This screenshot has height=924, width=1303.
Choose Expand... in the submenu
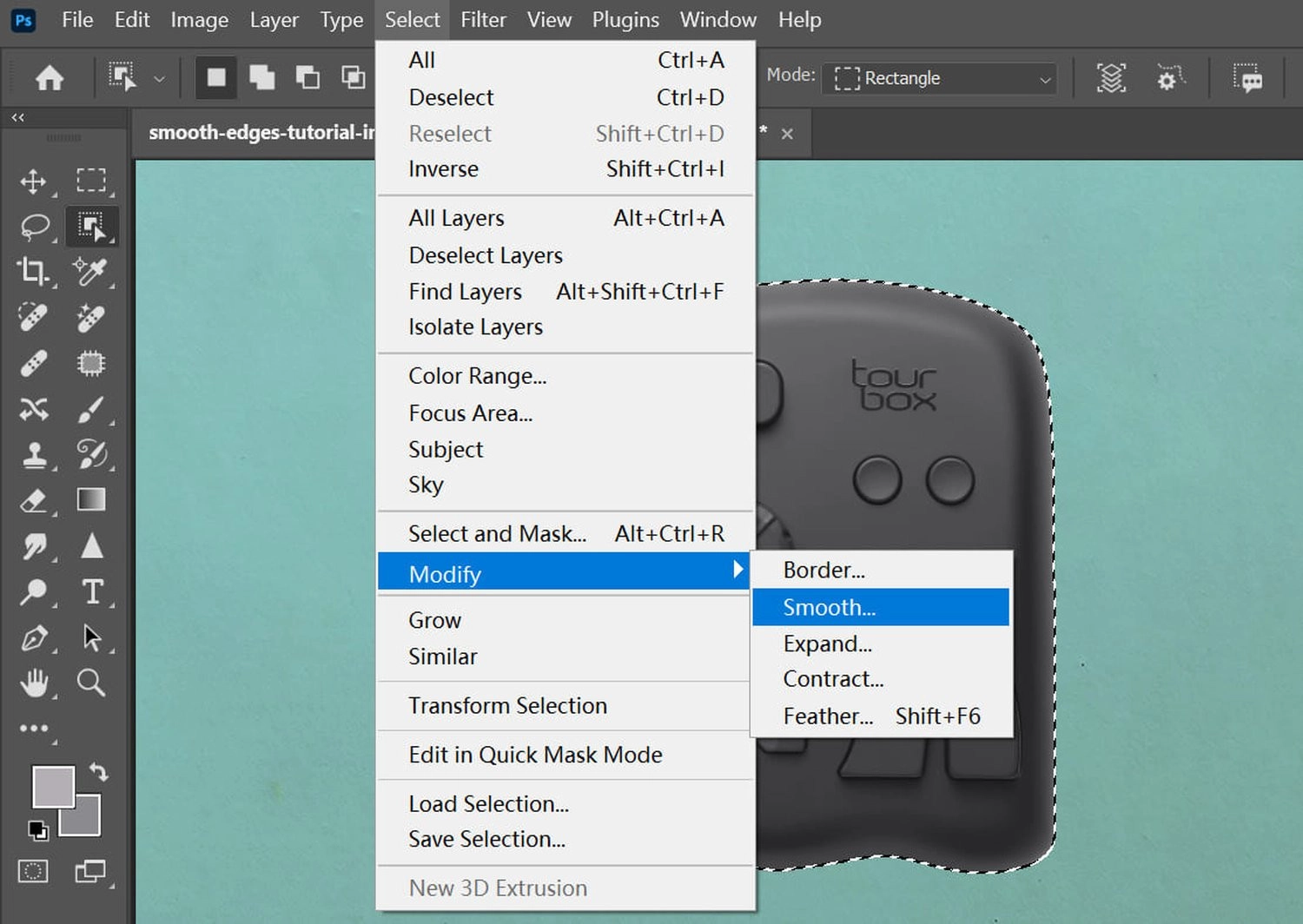tap(881, 643)
